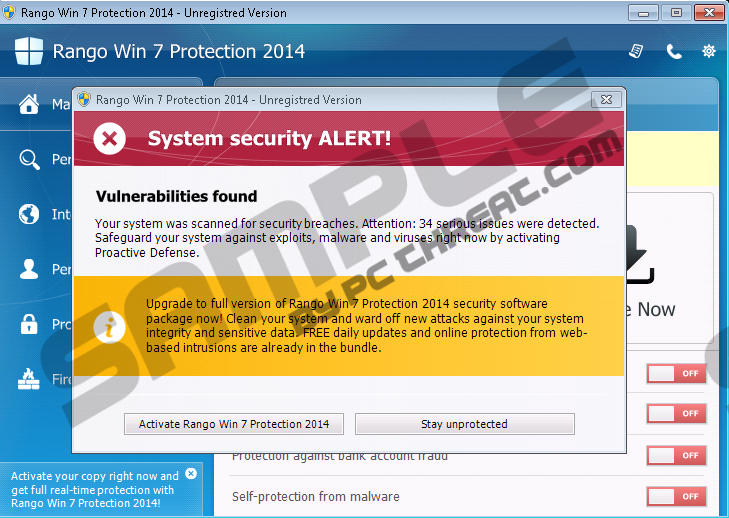Image resolution: width=729 pixels, height=518 pixels.
Task: Toggle Self-protection from malware switch
Action: tap(676, 496)
